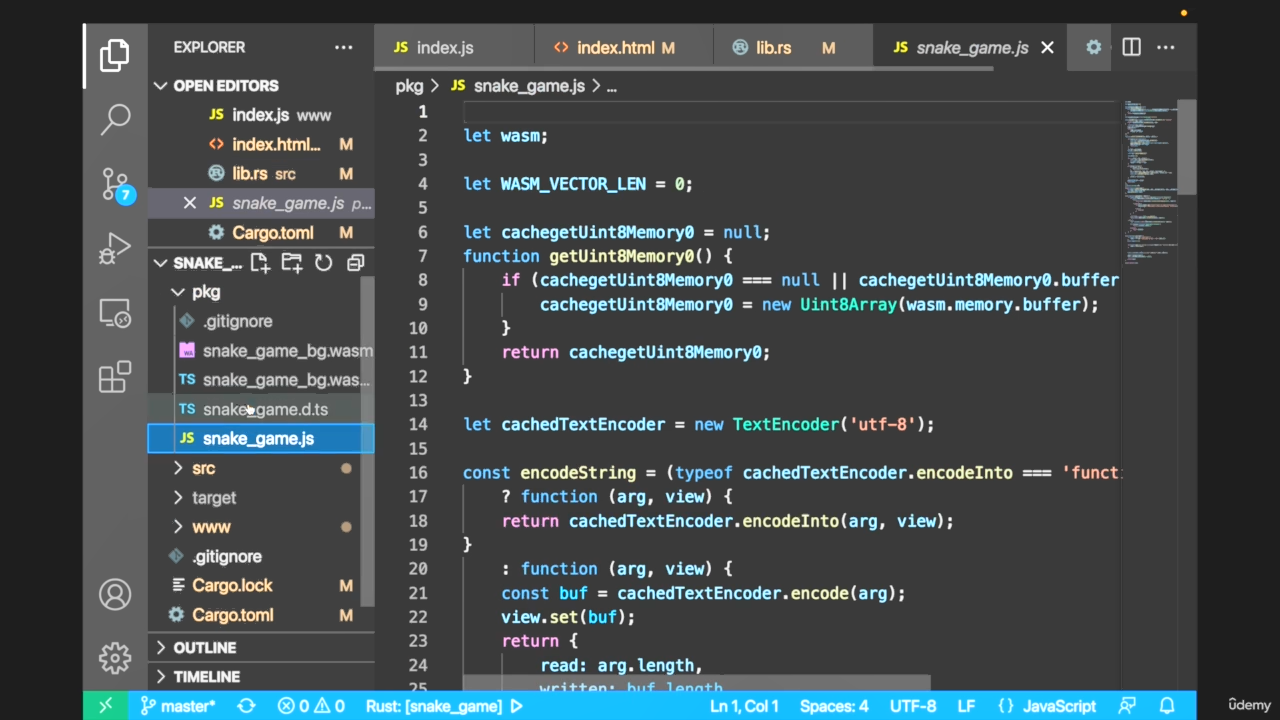Click the Refresh Explorer icon
Screen dimensions: 1280x720
click(323, 263)
